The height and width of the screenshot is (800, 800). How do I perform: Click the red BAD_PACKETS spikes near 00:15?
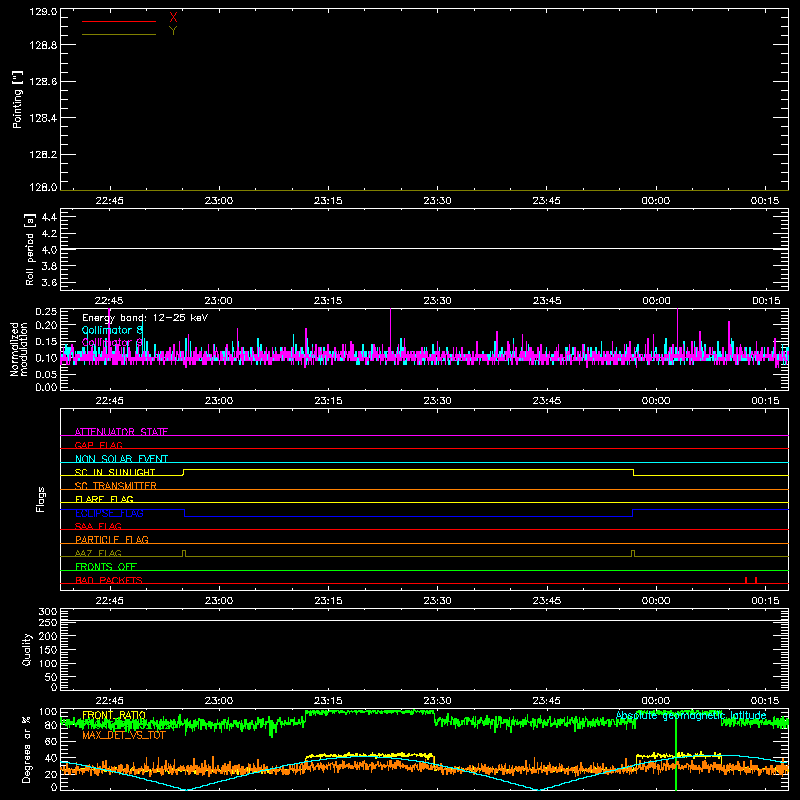[751, 580]
